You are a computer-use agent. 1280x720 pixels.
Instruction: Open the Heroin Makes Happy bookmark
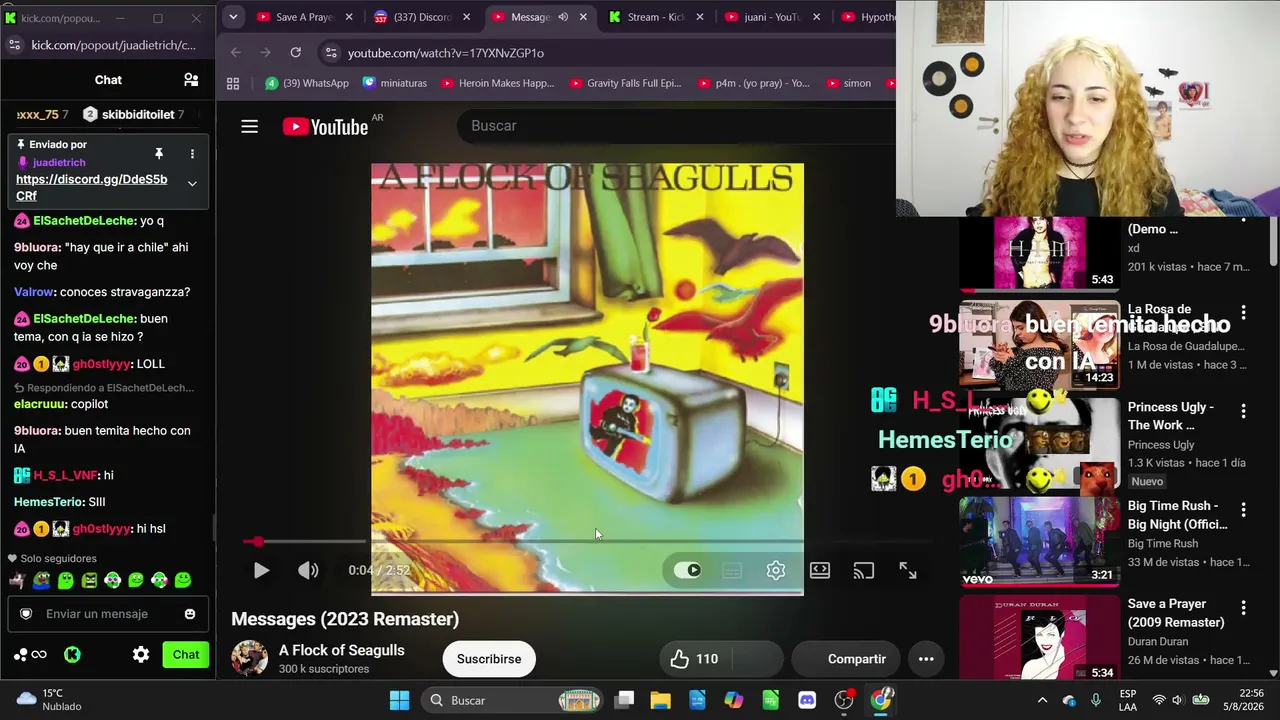[x=497, y=83]
